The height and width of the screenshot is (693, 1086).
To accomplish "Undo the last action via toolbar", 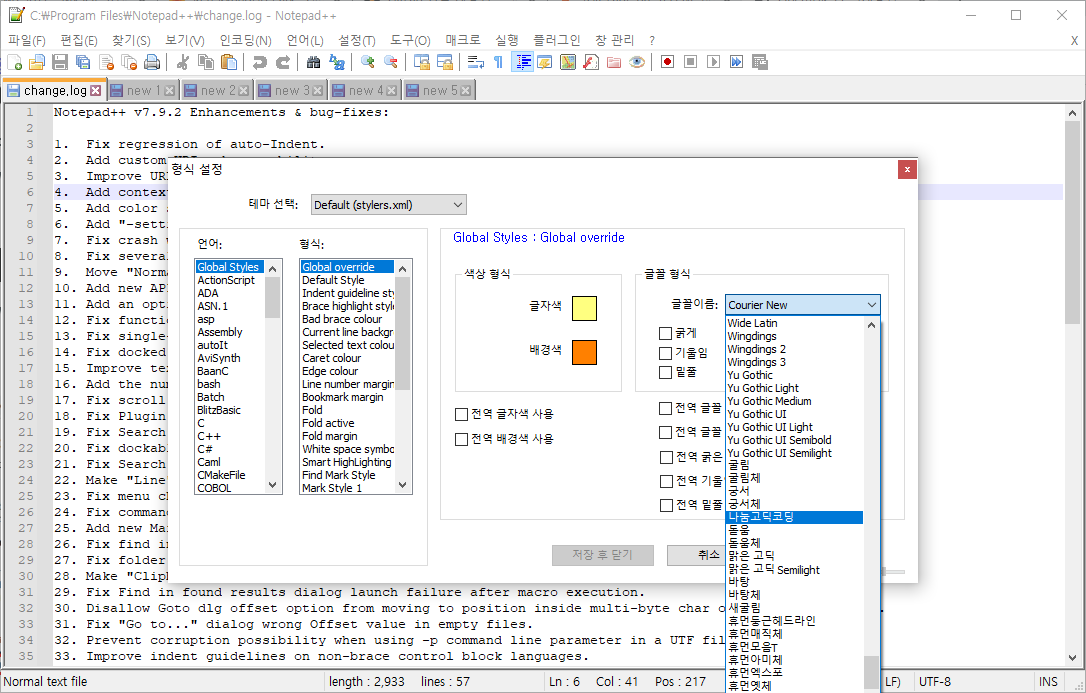I will [260, 62].
